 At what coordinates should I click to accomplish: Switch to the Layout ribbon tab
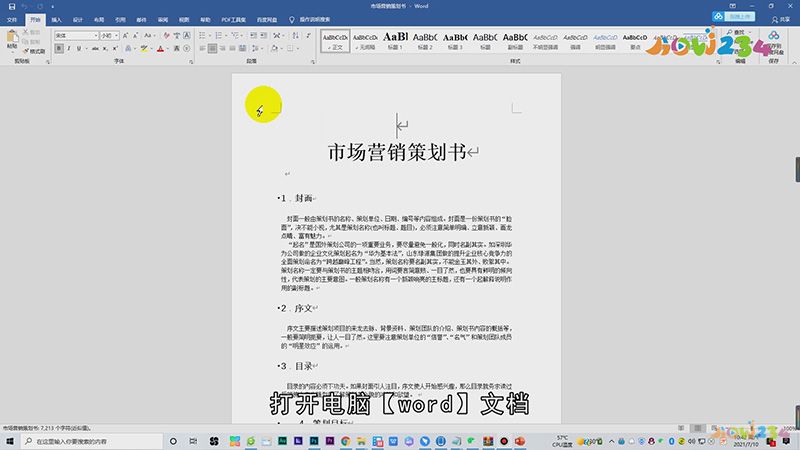click(x=99, y=19)
